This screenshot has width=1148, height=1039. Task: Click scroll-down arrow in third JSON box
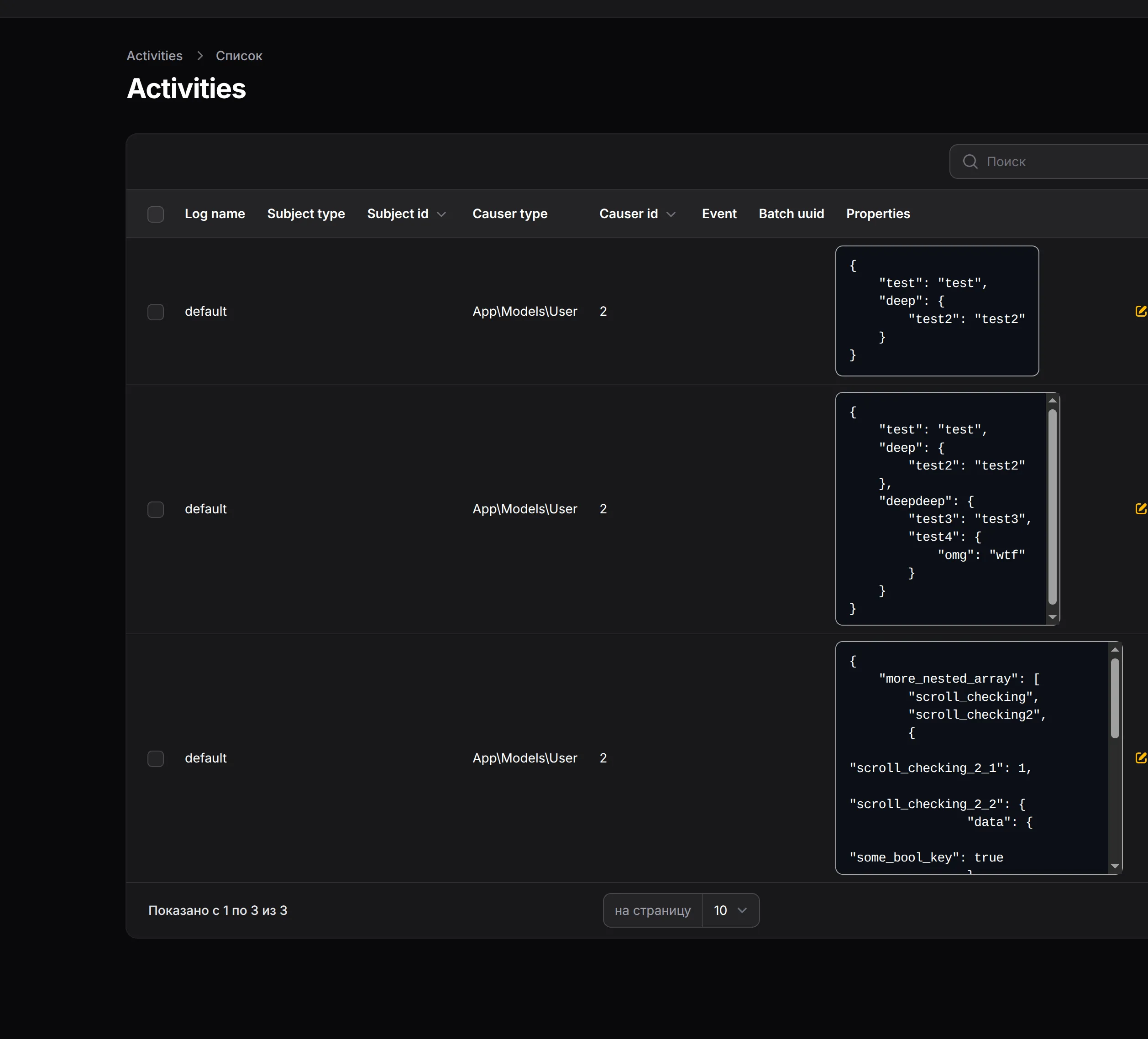pos(1114,866)
